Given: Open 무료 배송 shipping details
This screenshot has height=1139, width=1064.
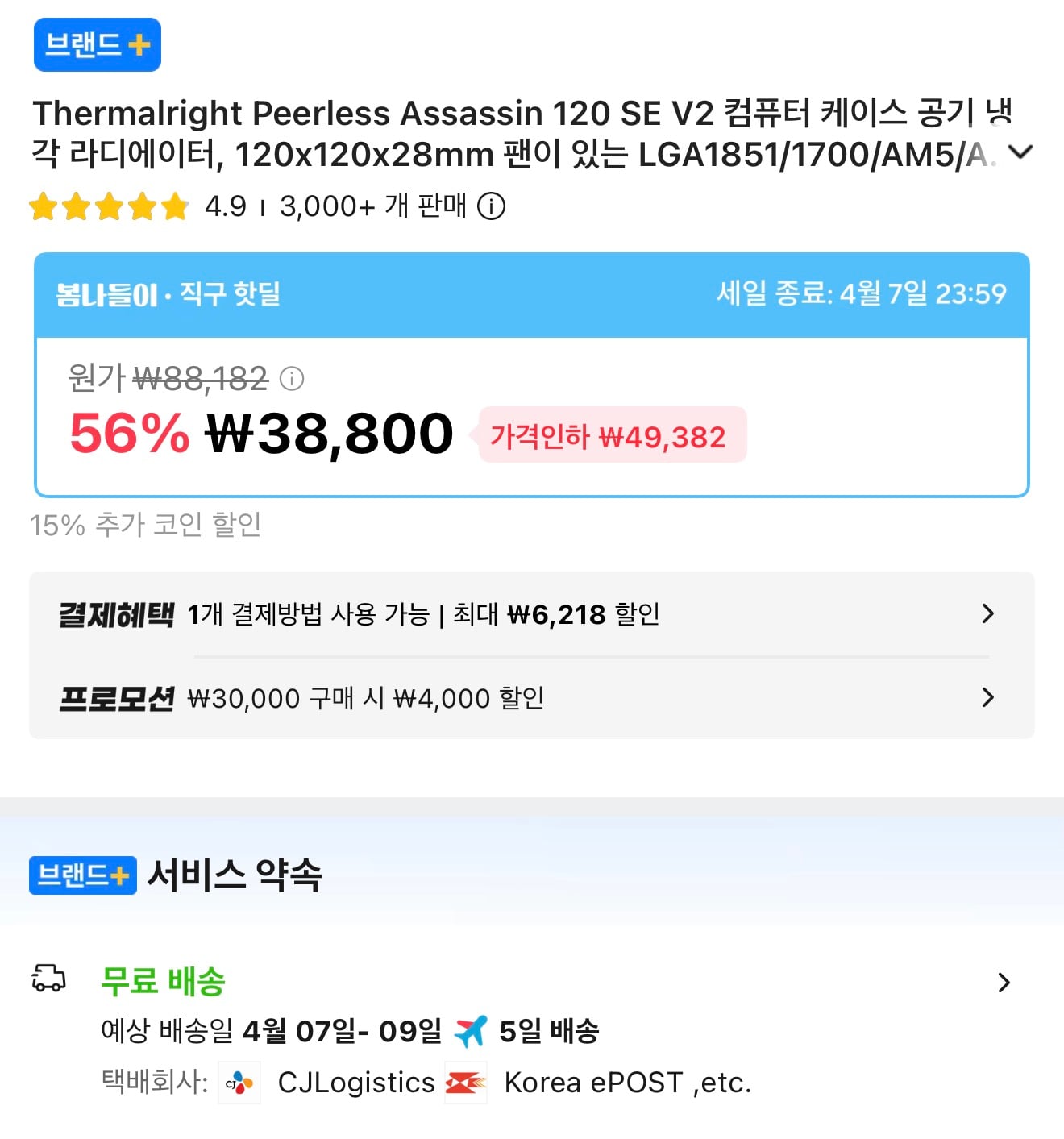Looking at the screenshot, I should [x=1004, y=982].
